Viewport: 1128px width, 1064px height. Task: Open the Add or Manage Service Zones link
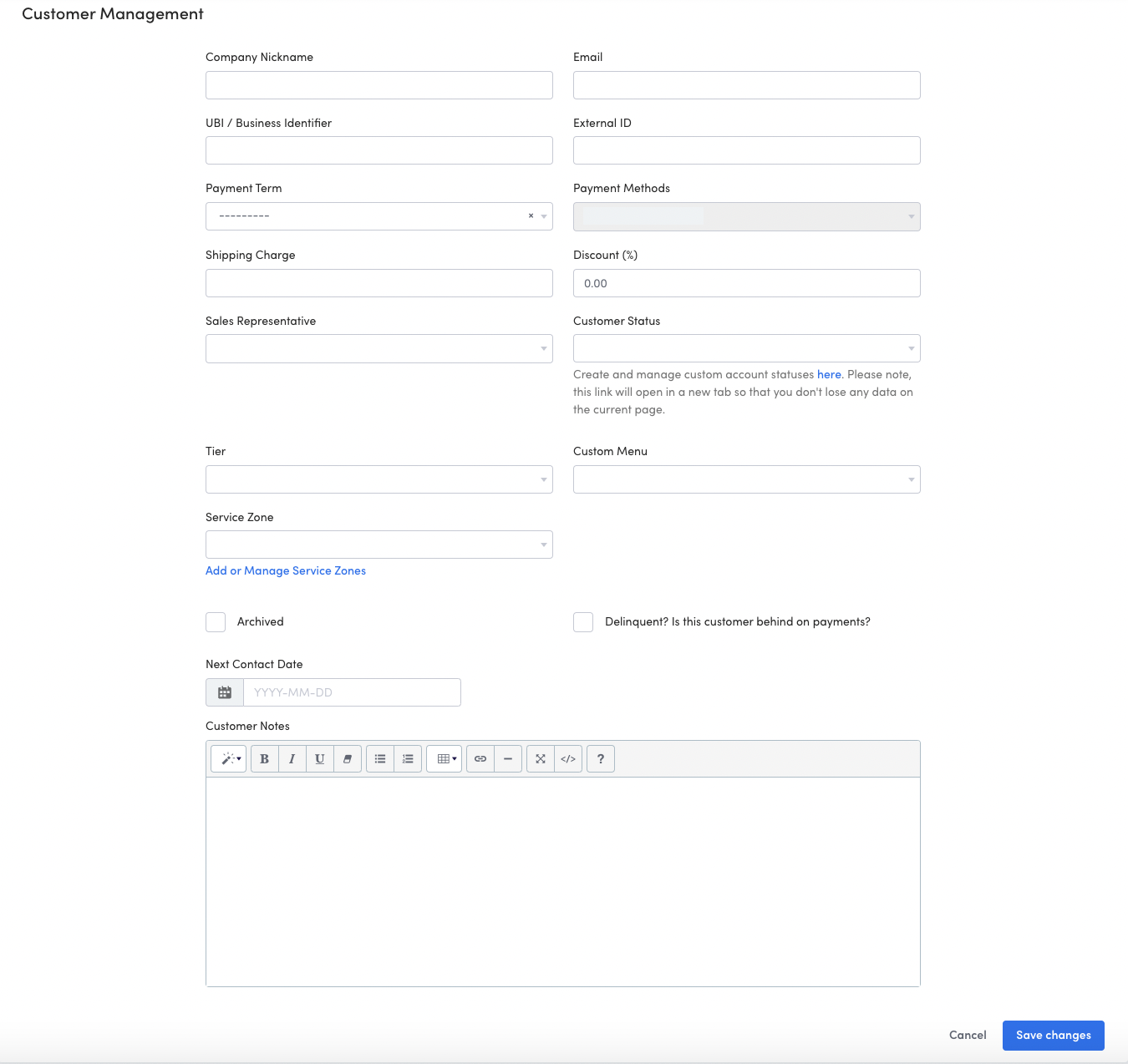pyautogui.click(x=286, y=571)
